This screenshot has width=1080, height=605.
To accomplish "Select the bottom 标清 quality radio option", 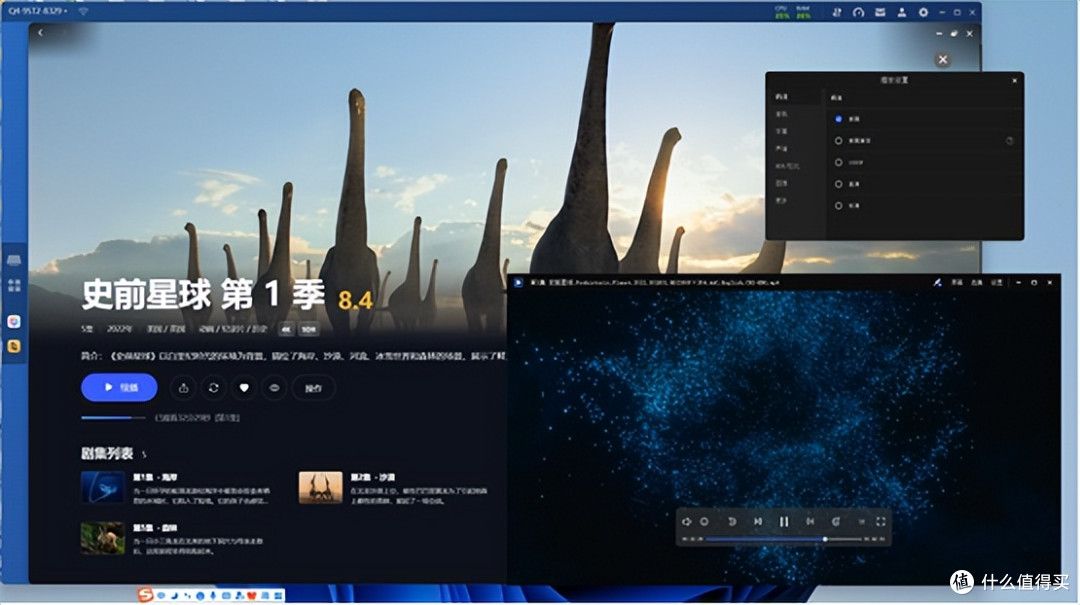I will click(838, 205).
